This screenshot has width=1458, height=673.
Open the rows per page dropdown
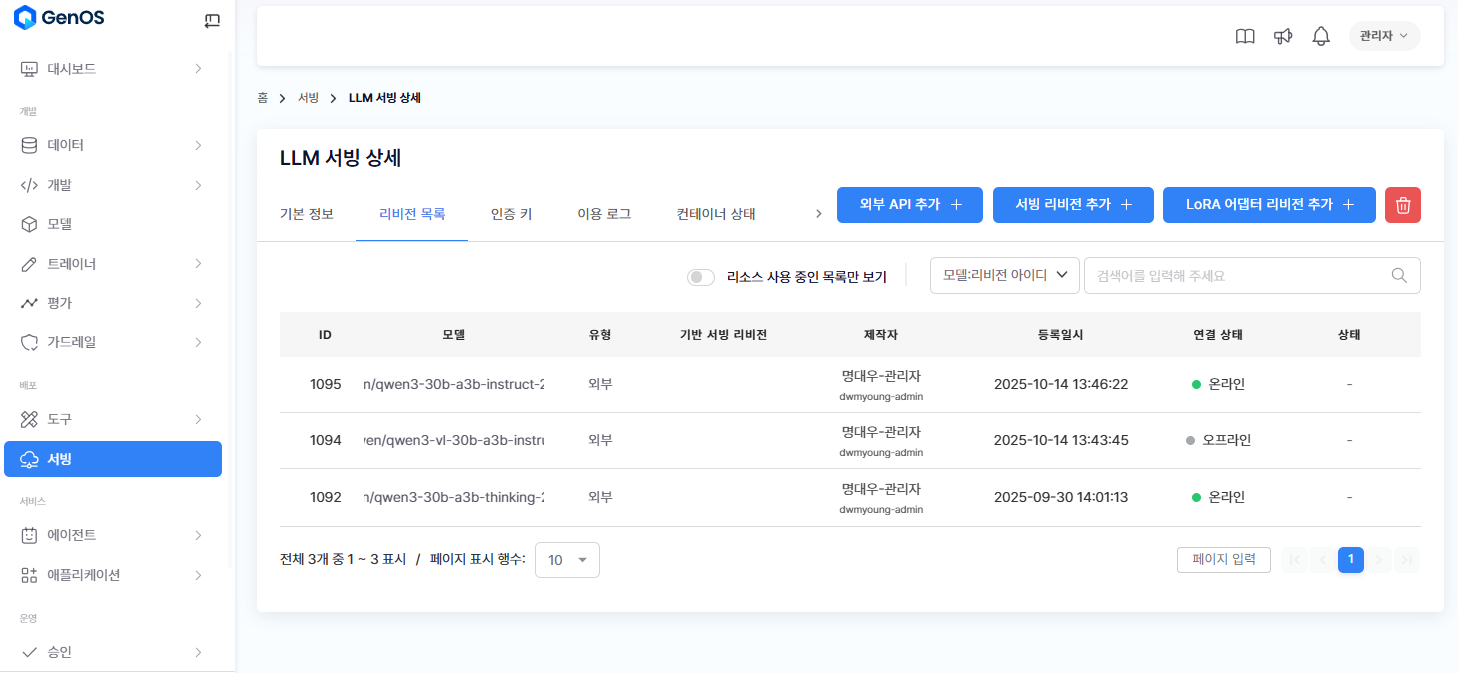[x=567, y=560]
